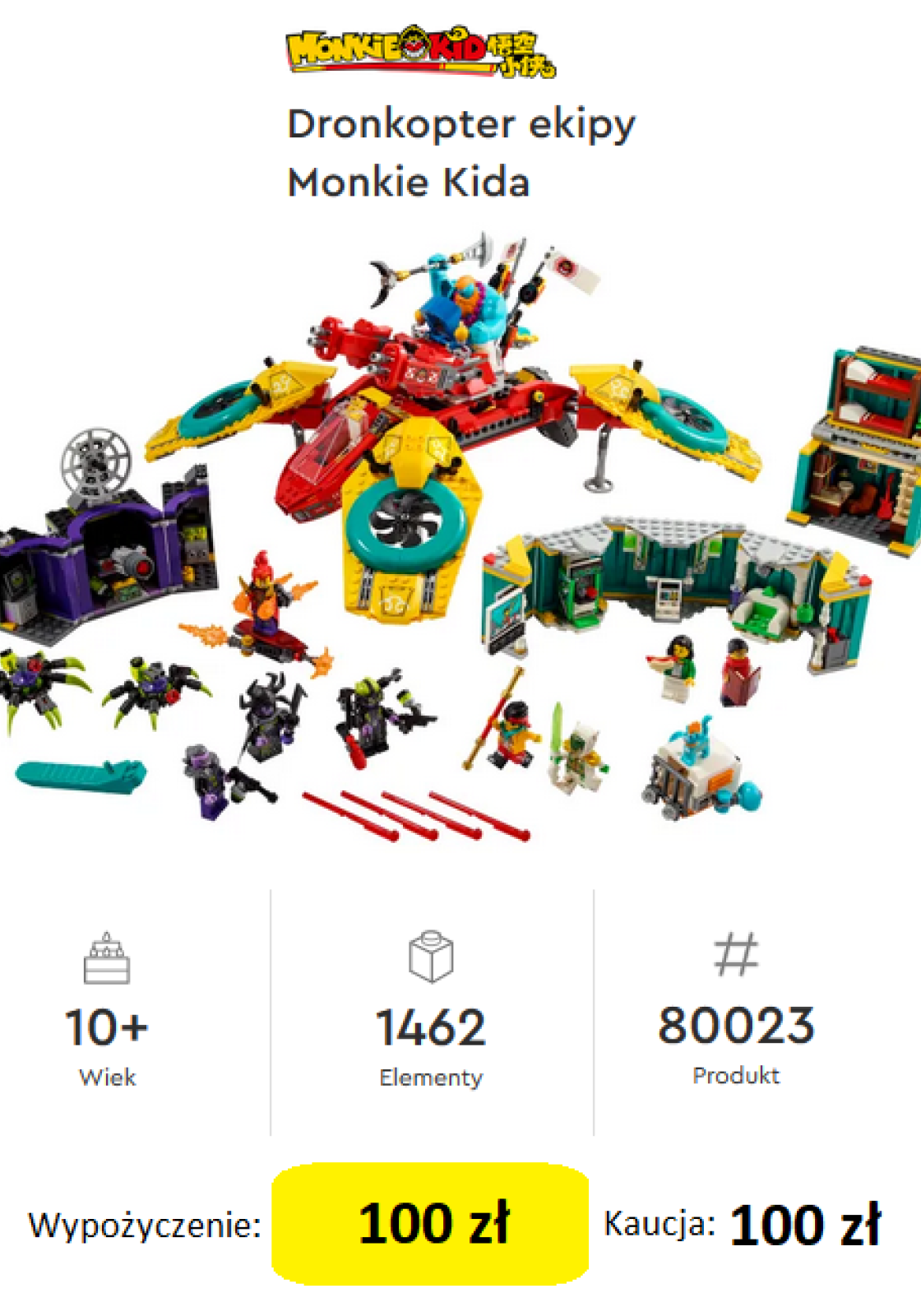The width and height of the screenshot is (921, 1316).
Task: Click the Wypożyczenie label
Action: [145, 1226]
